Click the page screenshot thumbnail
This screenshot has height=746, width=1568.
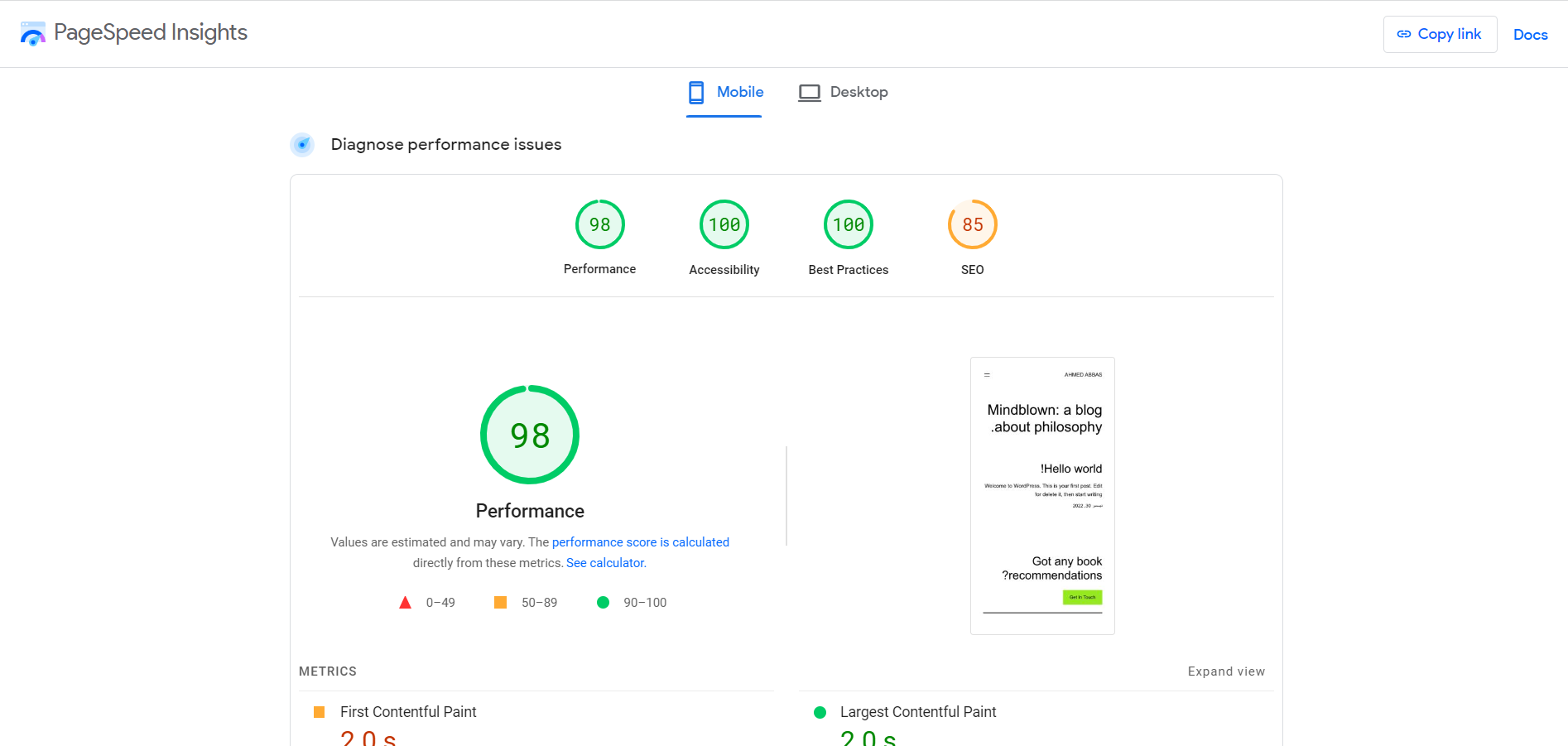[1042, 495]
